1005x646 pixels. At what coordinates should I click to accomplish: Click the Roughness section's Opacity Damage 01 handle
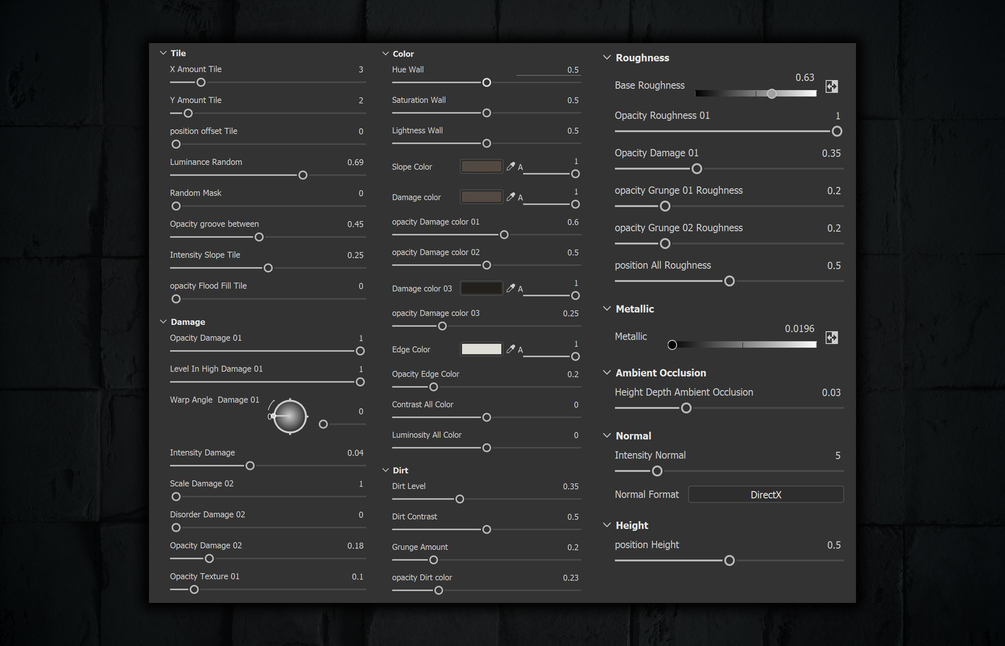[x=697, y=169]
